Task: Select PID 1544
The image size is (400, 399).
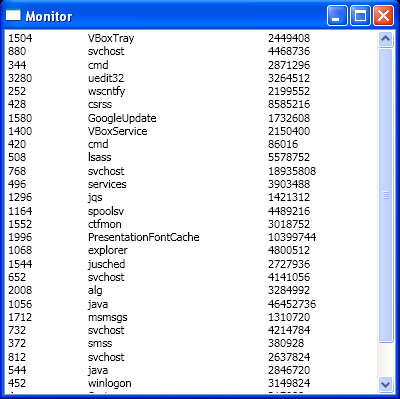Action: pyautogui.click(x=20, y=264)
